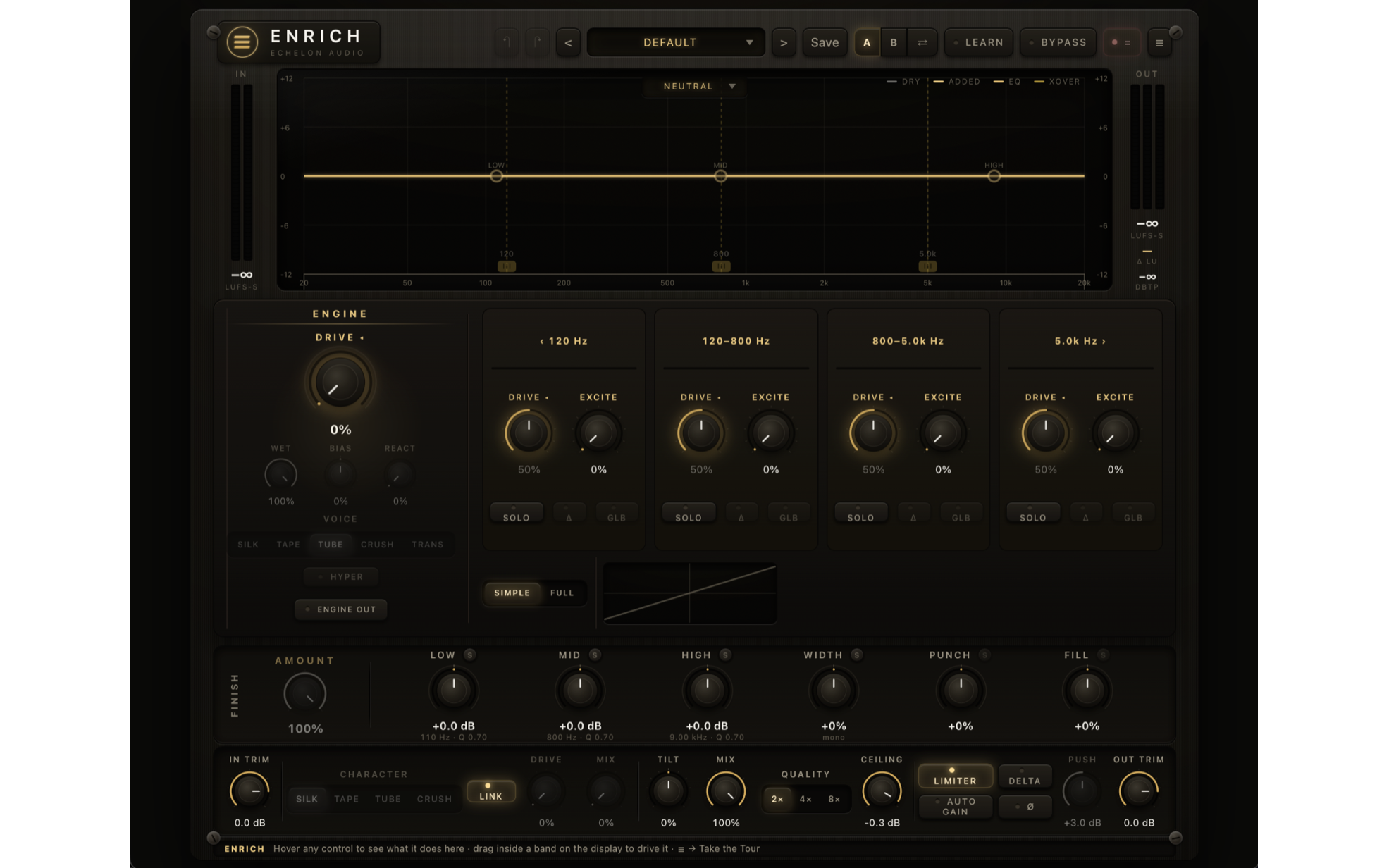Disable the LIMITER toggle

pos(955,776)
